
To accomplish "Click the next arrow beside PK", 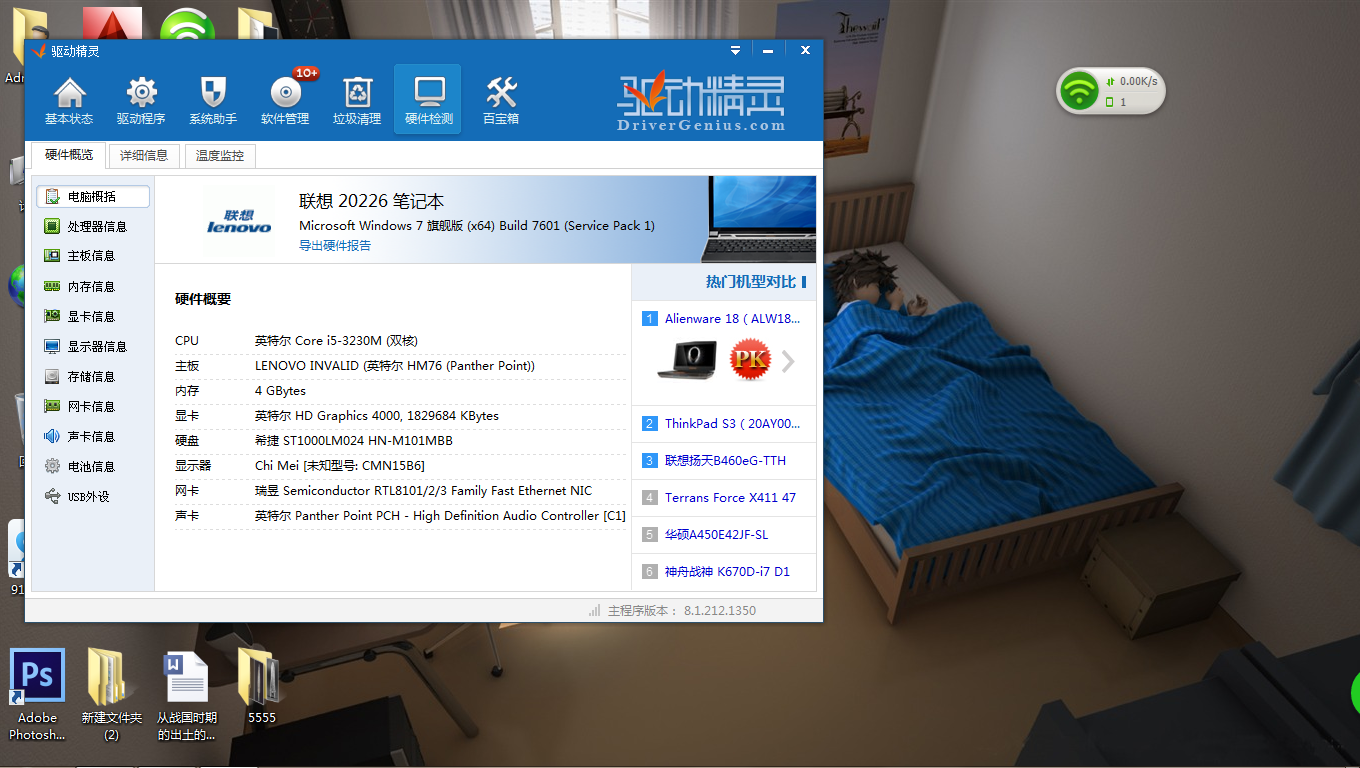I will (789, 361).
